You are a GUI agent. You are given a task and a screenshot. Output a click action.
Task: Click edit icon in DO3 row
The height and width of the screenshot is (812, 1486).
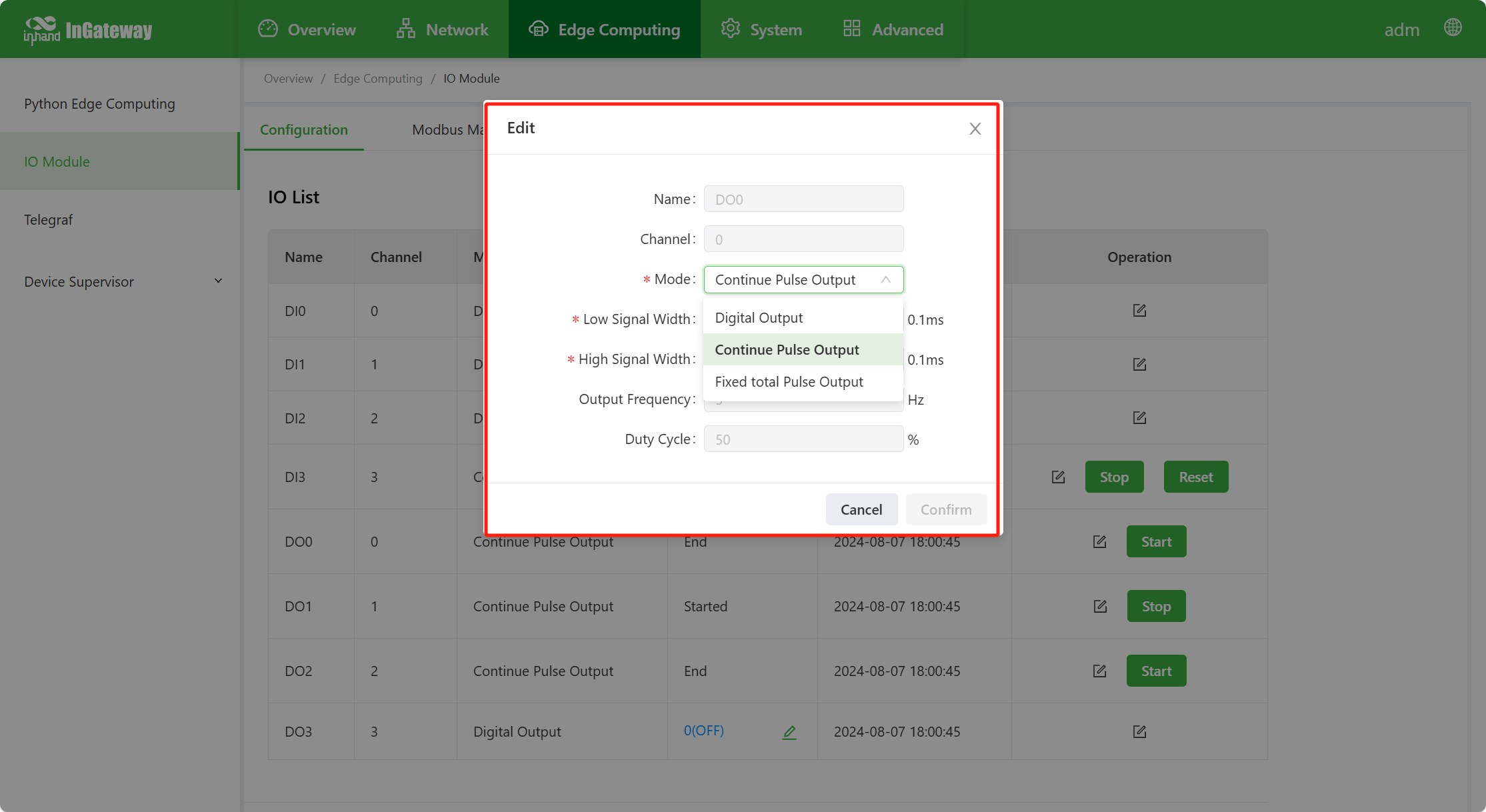point(1139,731)
